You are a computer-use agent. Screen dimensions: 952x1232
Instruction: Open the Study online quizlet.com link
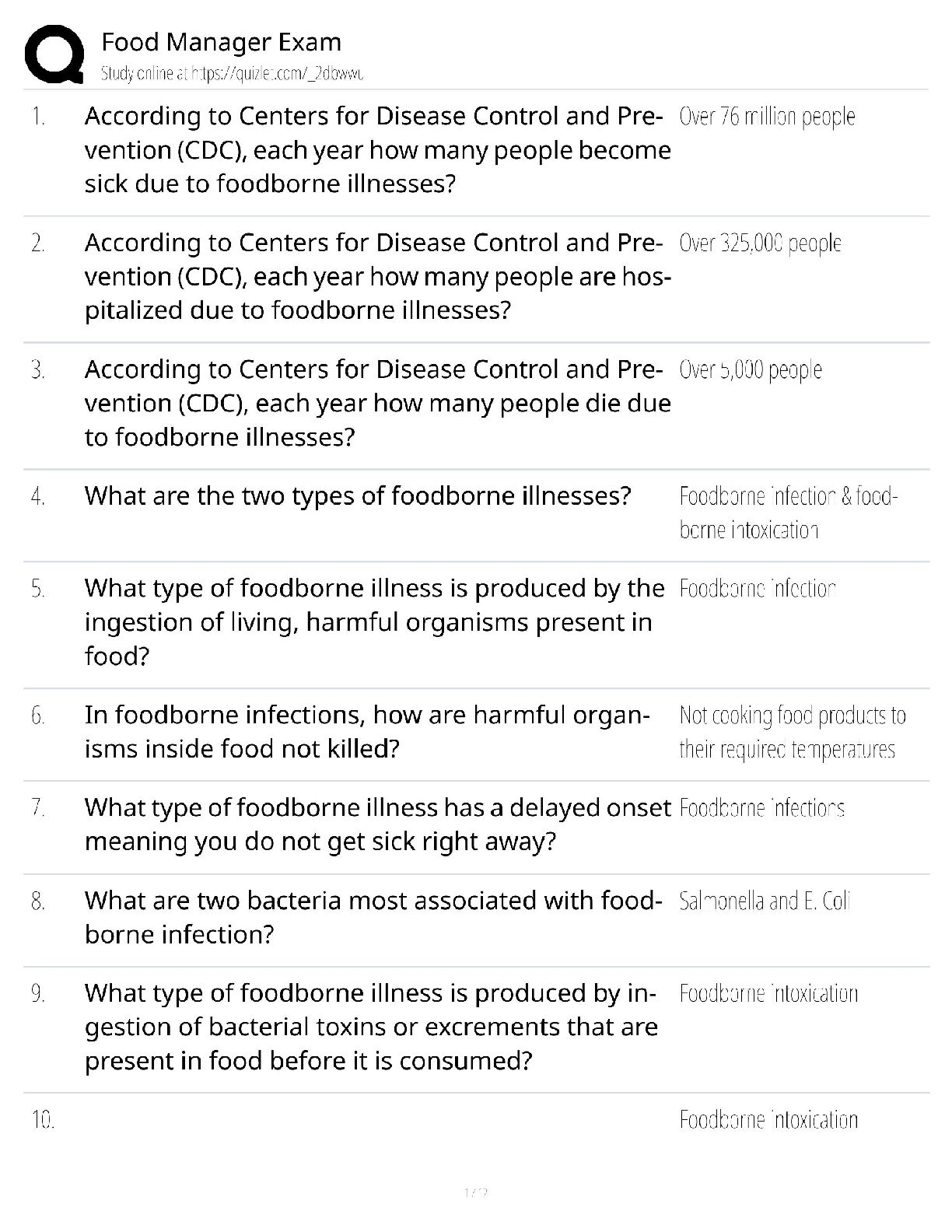(232, 74)
